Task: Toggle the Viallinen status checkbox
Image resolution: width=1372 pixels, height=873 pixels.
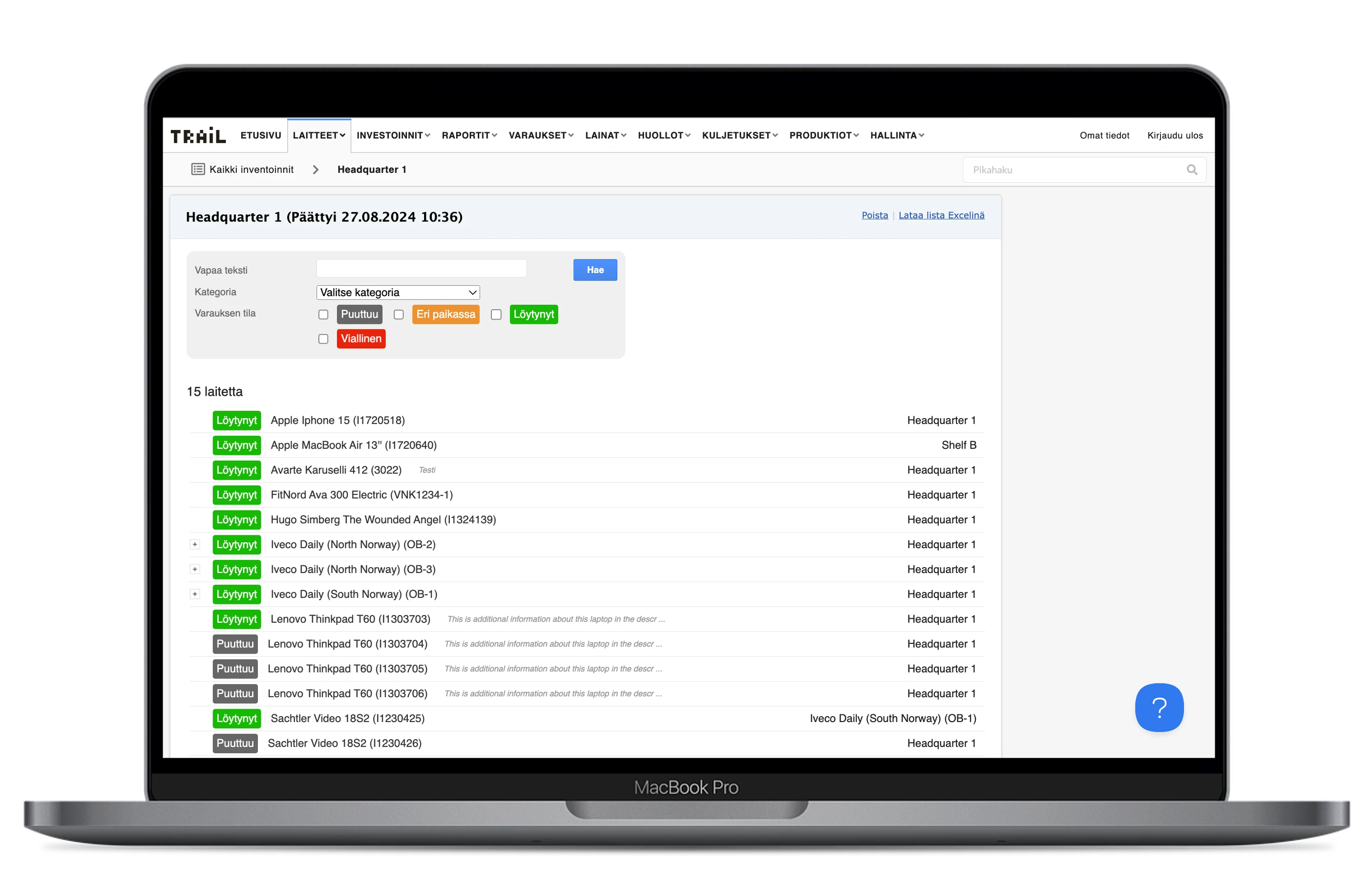Action: pos(323,339)
